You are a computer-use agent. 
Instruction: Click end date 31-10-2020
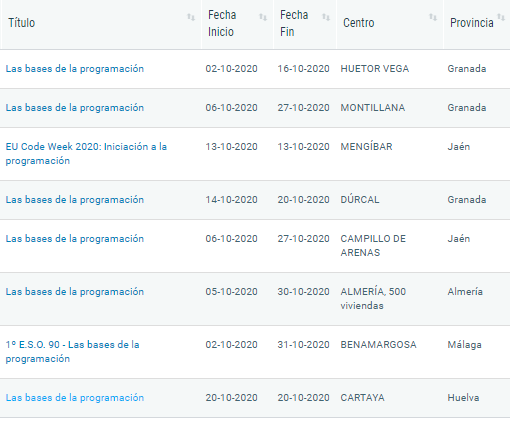coord(303,345)
